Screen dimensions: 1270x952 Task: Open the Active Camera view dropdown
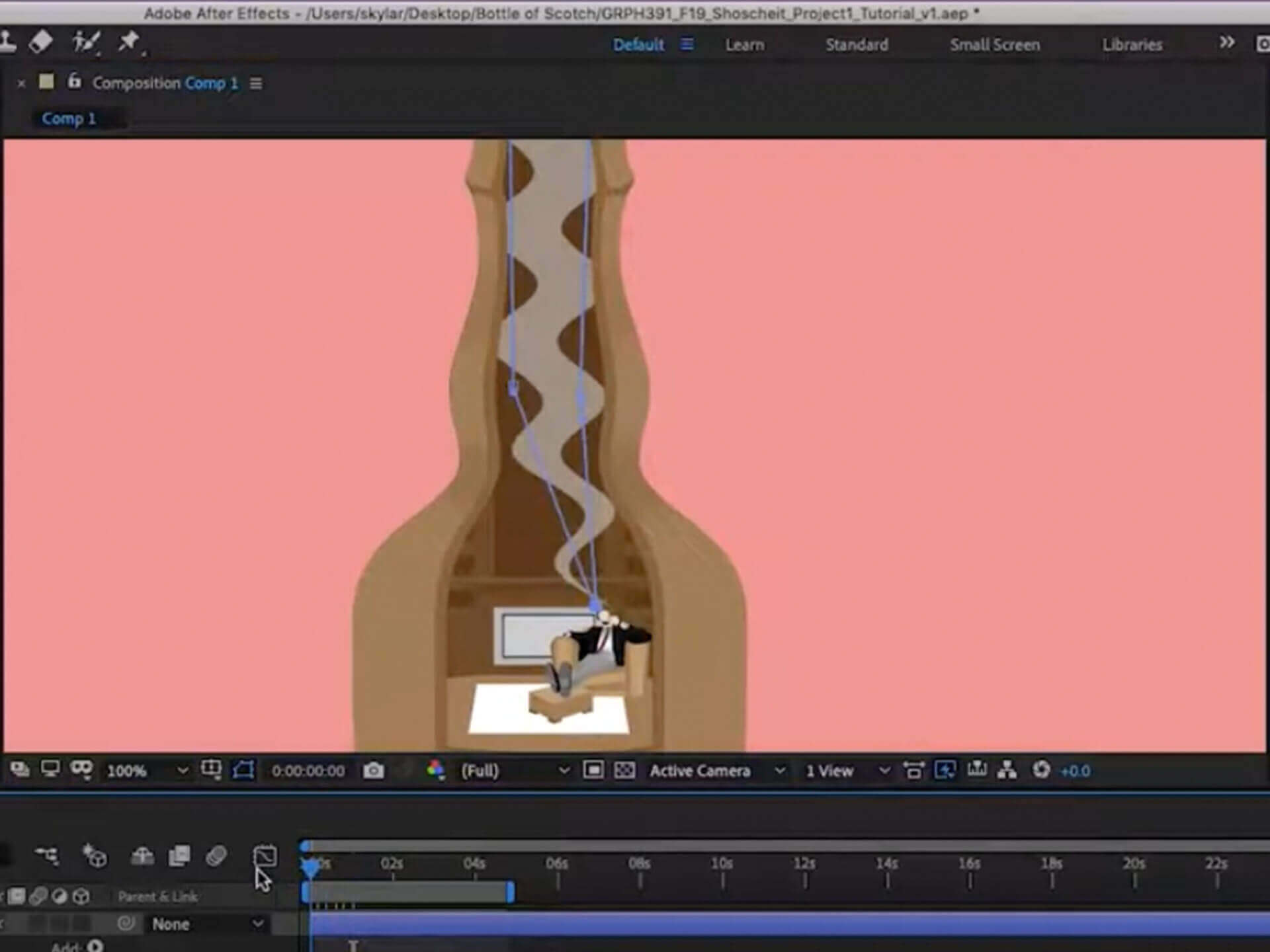tap(700, 770)
